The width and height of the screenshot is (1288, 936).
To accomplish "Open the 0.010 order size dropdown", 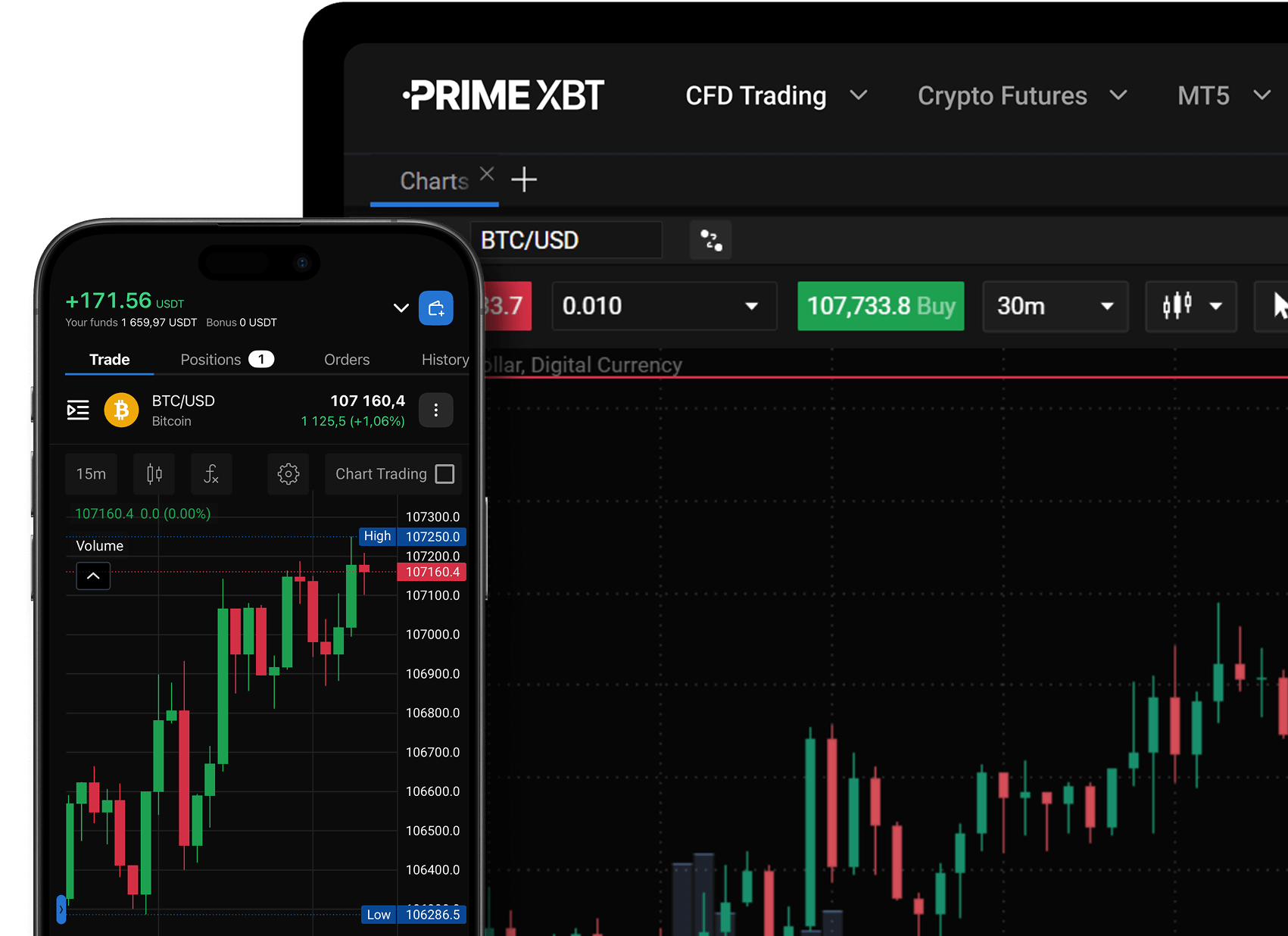I will [x=664, y=306].
